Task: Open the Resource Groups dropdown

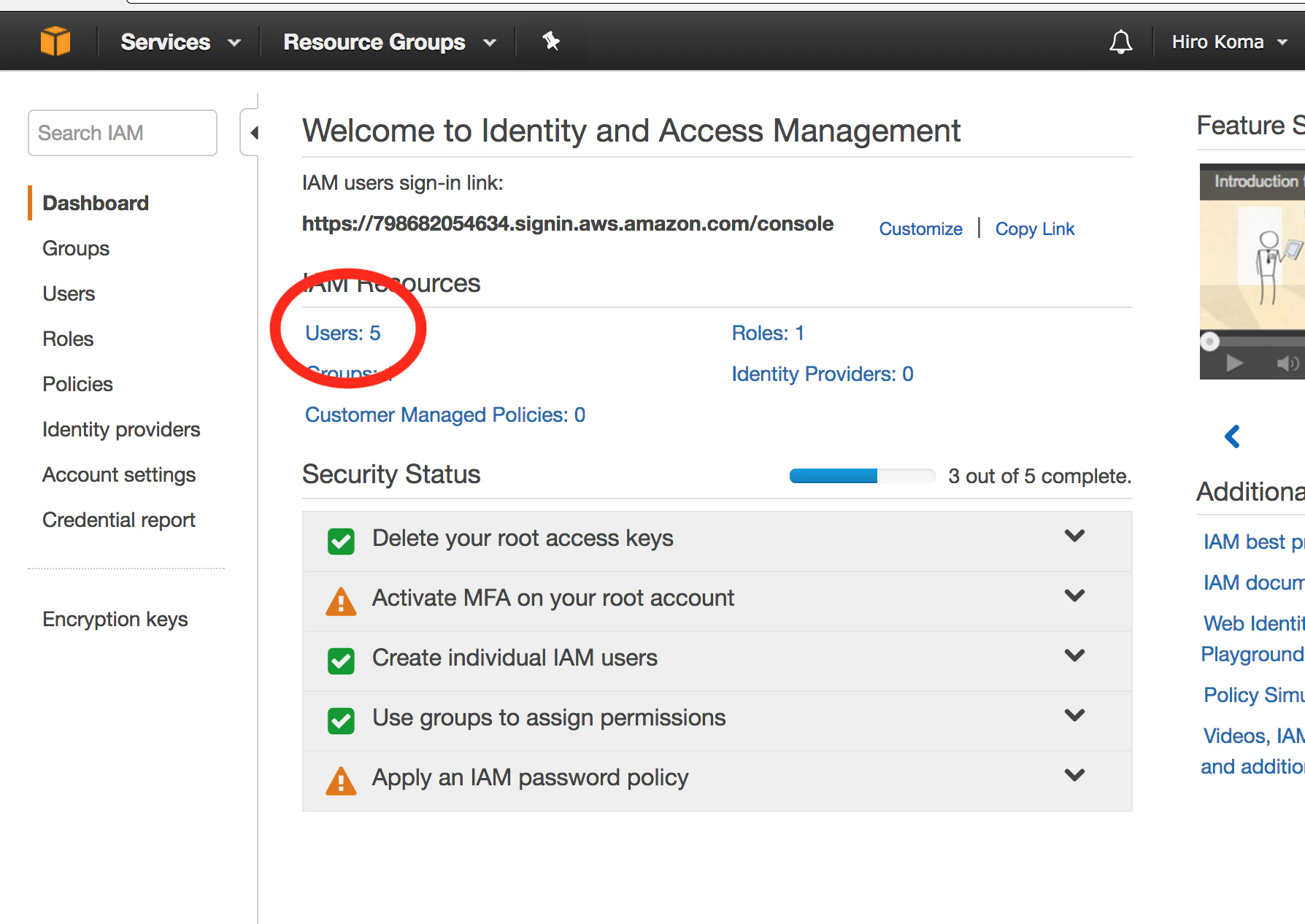Action: pyautogui.click(x=390, y=42)
